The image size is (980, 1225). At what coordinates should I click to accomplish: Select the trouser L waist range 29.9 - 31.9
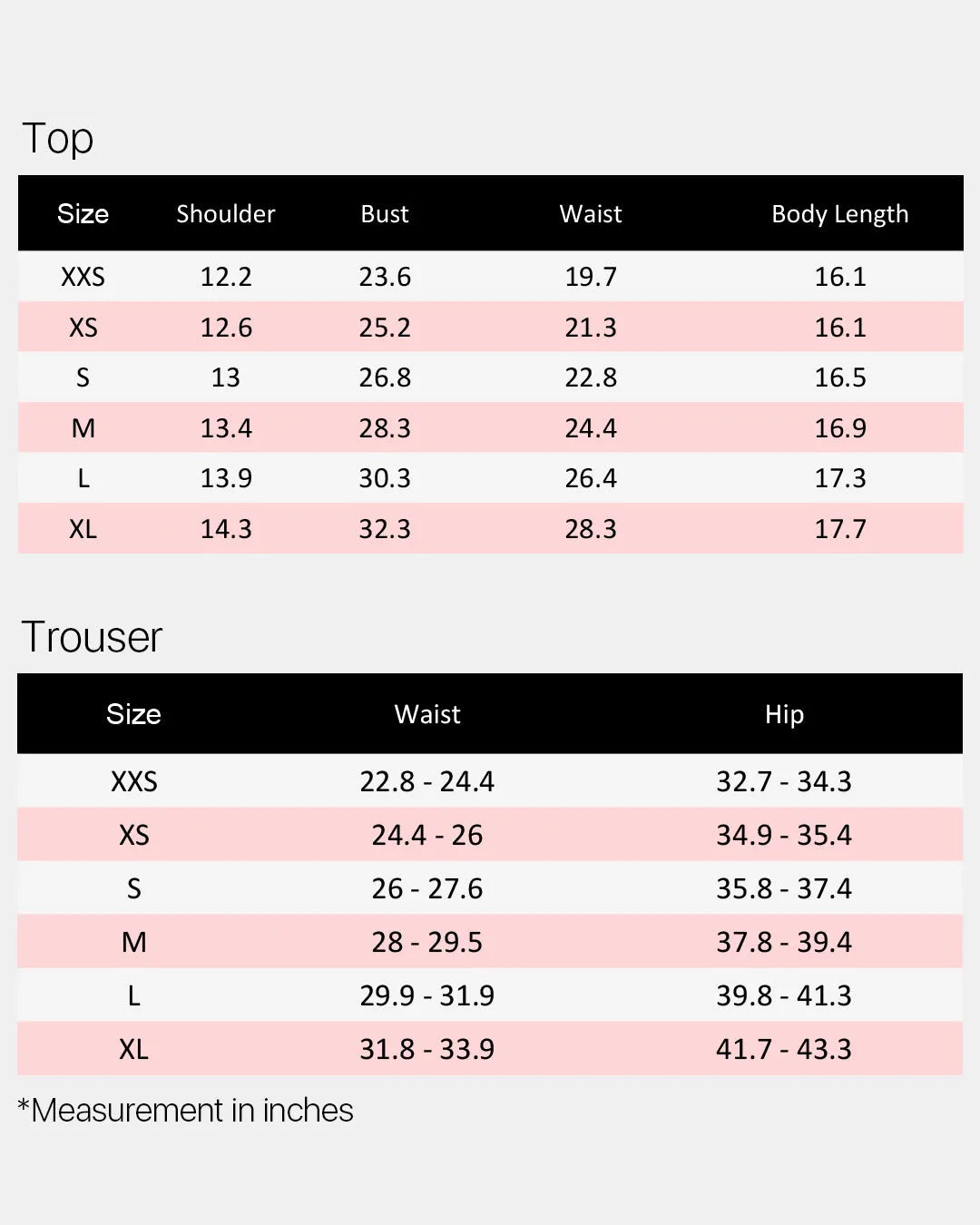[427, 995]
